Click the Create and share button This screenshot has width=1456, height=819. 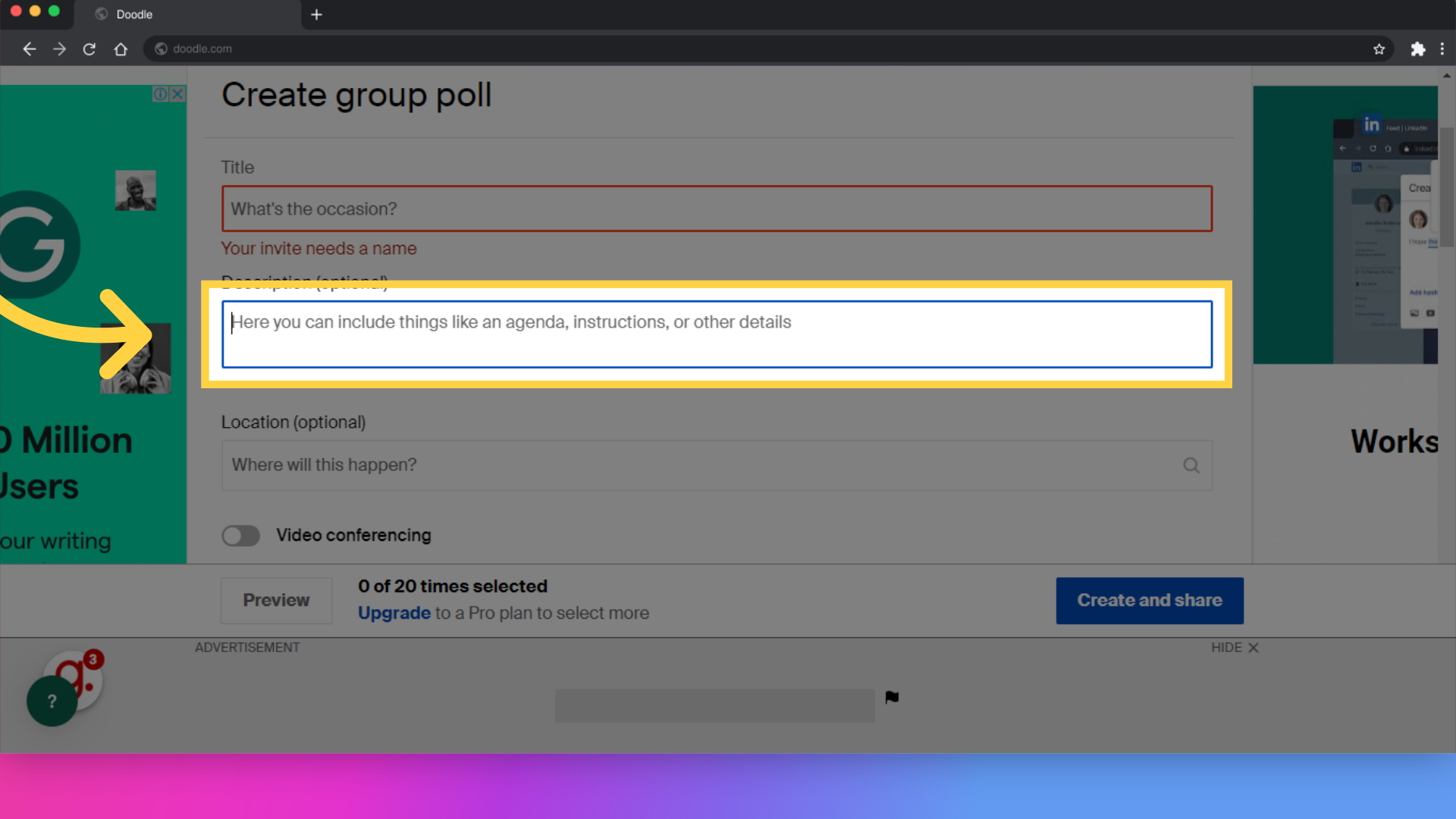[x=1150, y=600]
